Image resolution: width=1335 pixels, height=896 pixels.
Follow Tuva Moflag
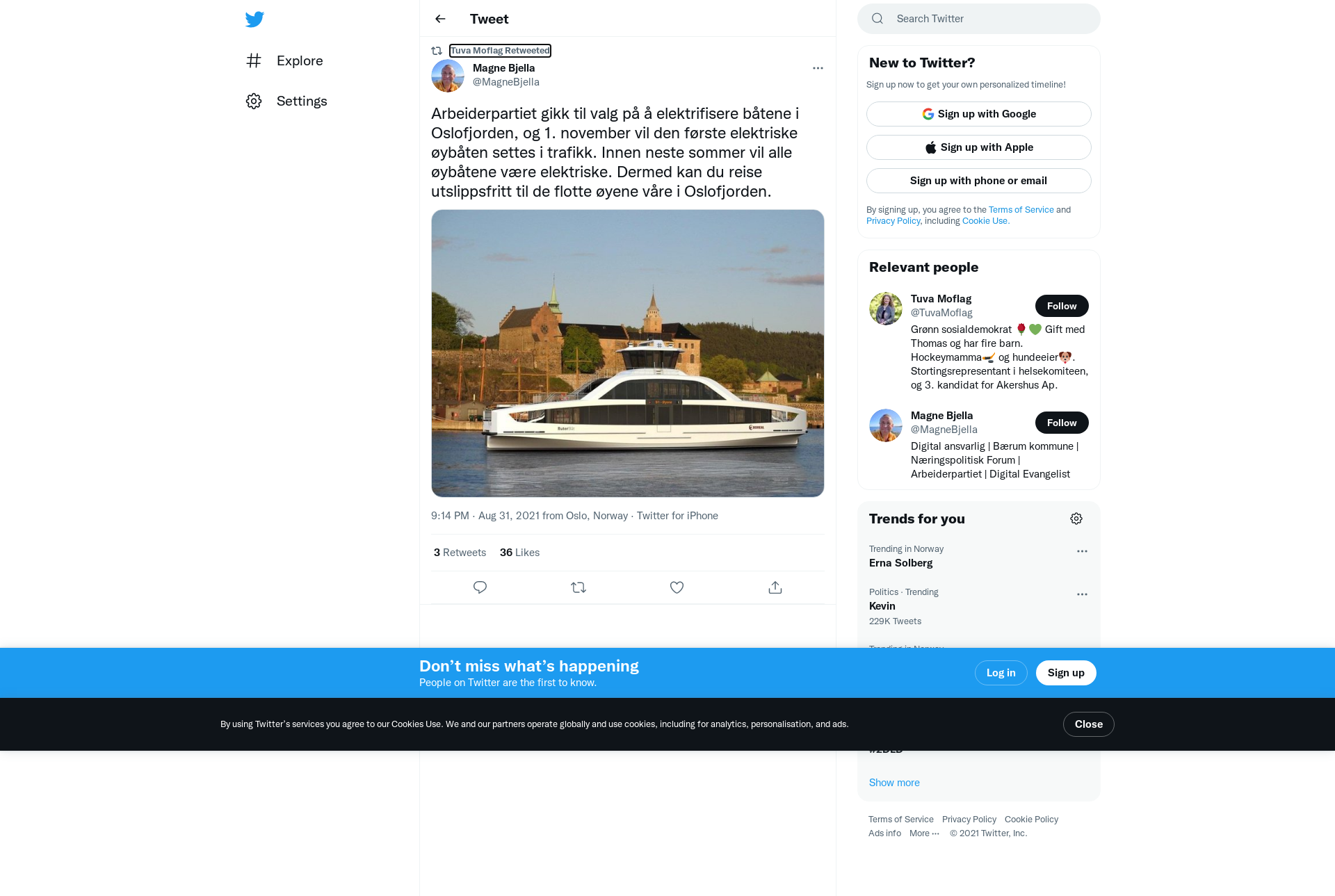pyautogui.click(x=1062, y=306)
